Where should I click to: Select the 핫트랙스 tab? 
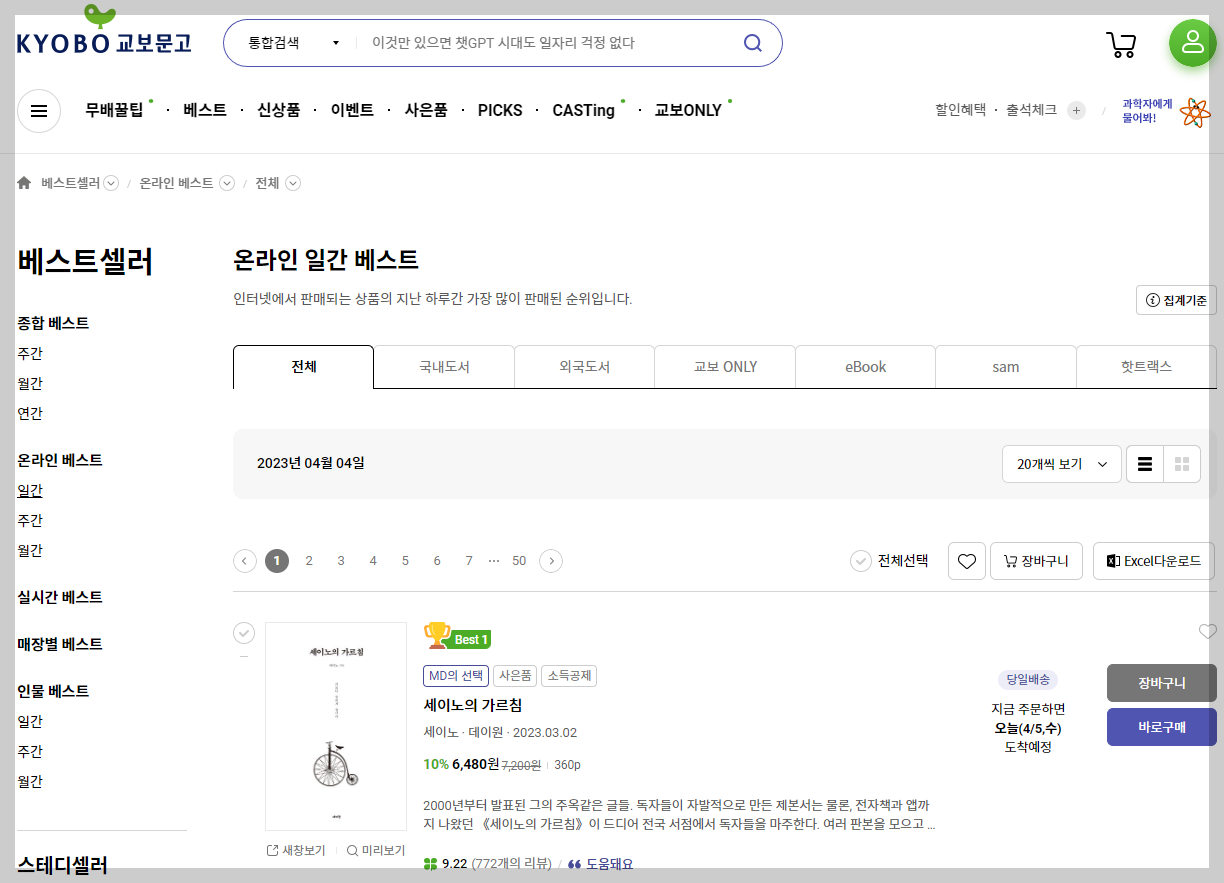click(1147, 367)
